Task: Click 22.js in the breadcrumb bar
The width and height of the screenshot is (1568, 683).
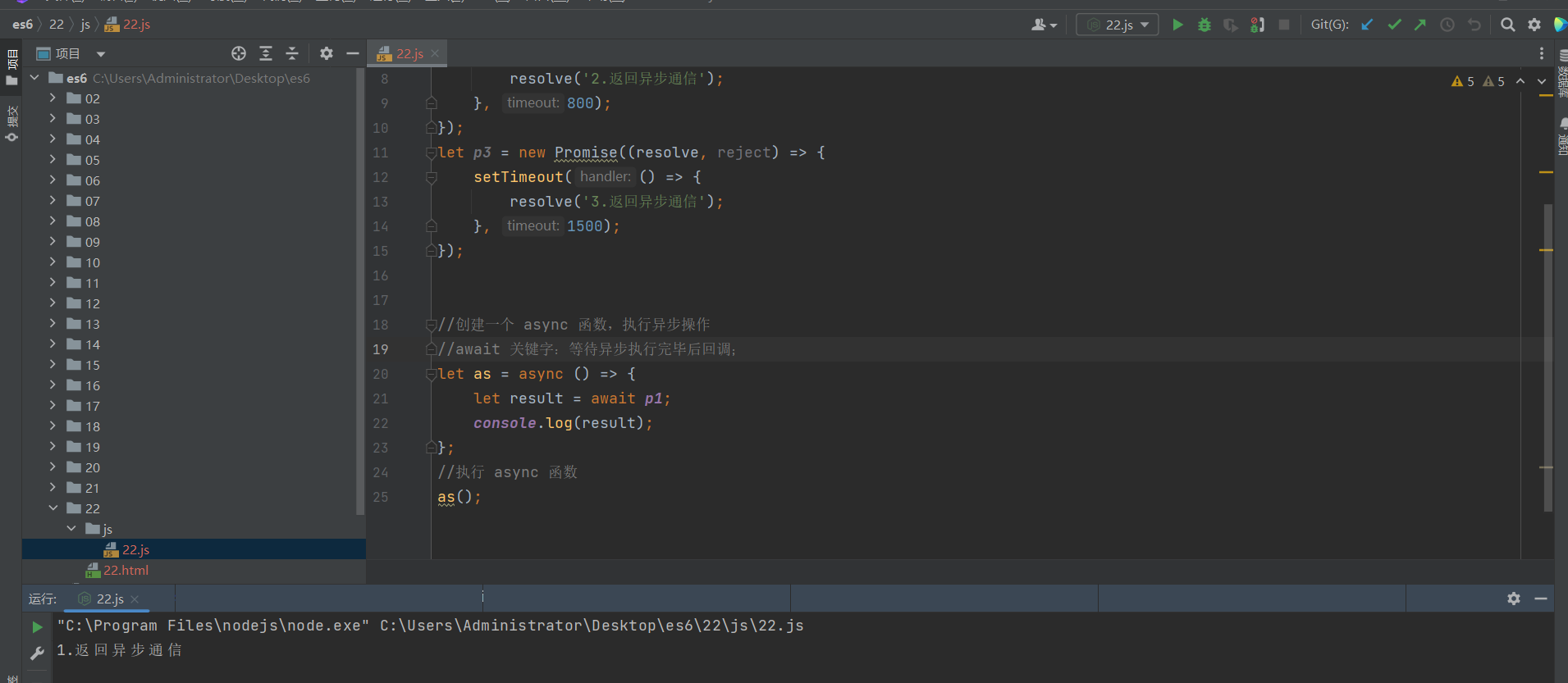Action: click(128, 25)
